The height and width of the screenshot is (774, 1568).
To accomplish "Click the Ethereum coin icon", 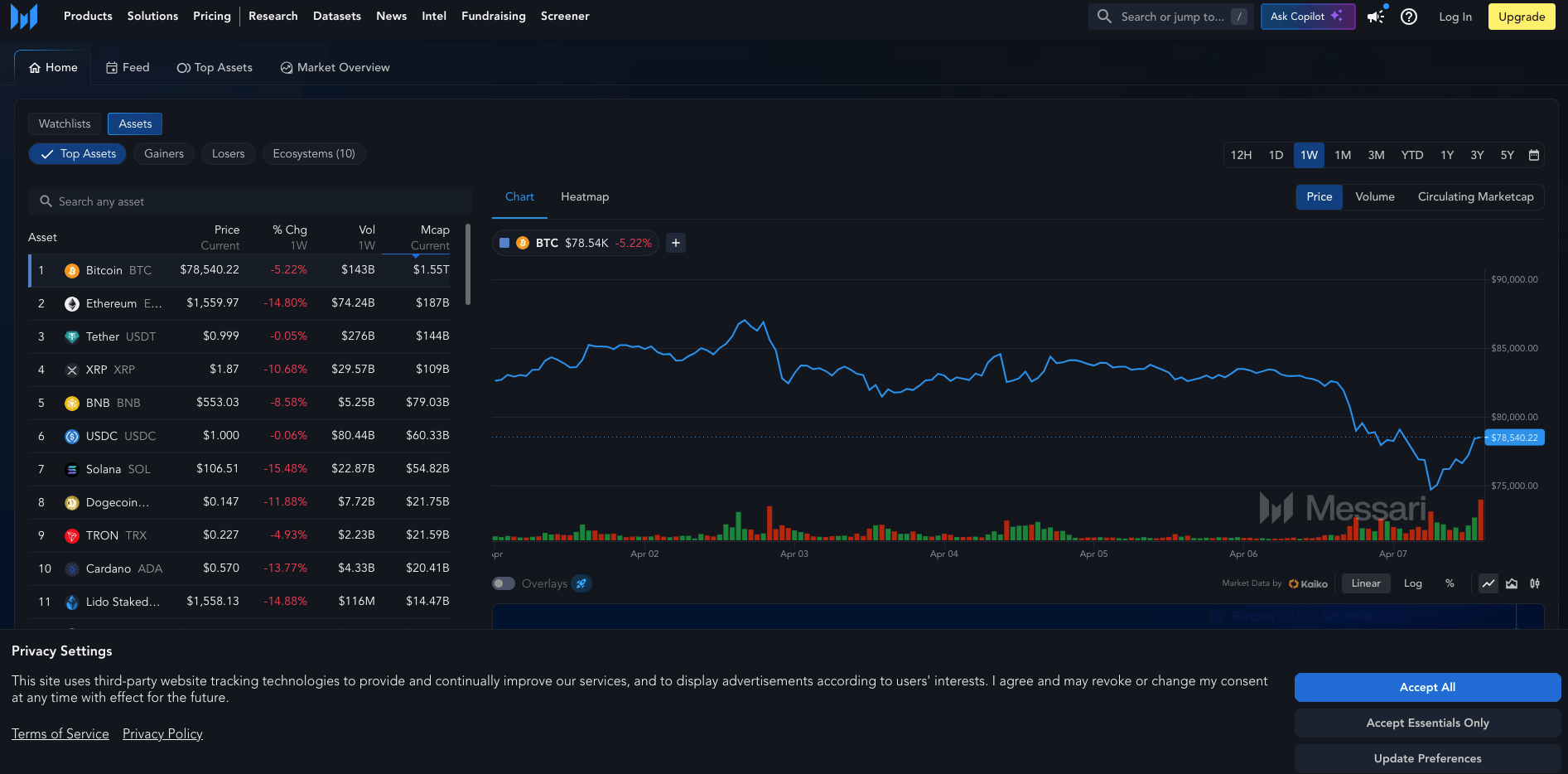I will (72, 303).
